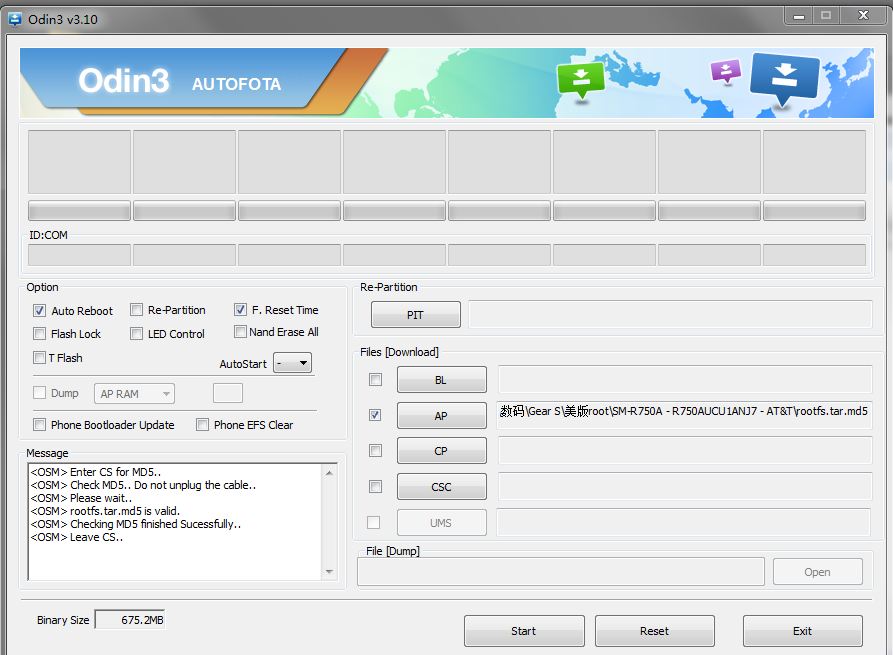
Task: Click the PIT file path field
Action: [670, 314]
